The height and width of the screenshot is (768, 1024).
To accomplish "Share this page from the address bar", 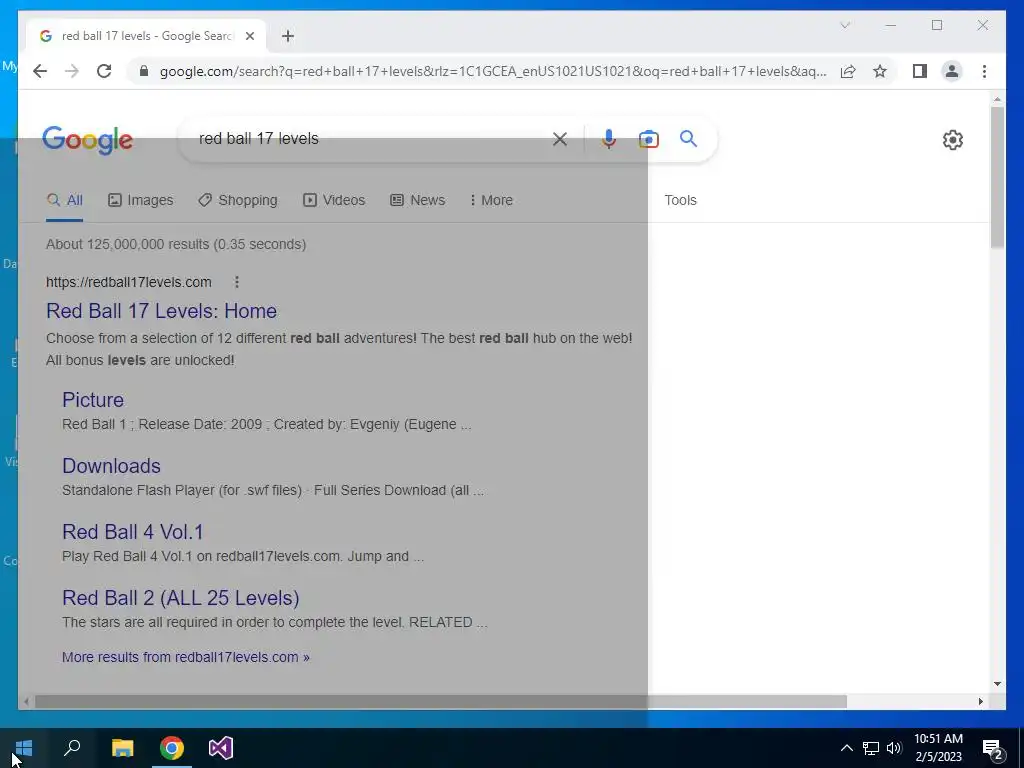I will [848, 71].
